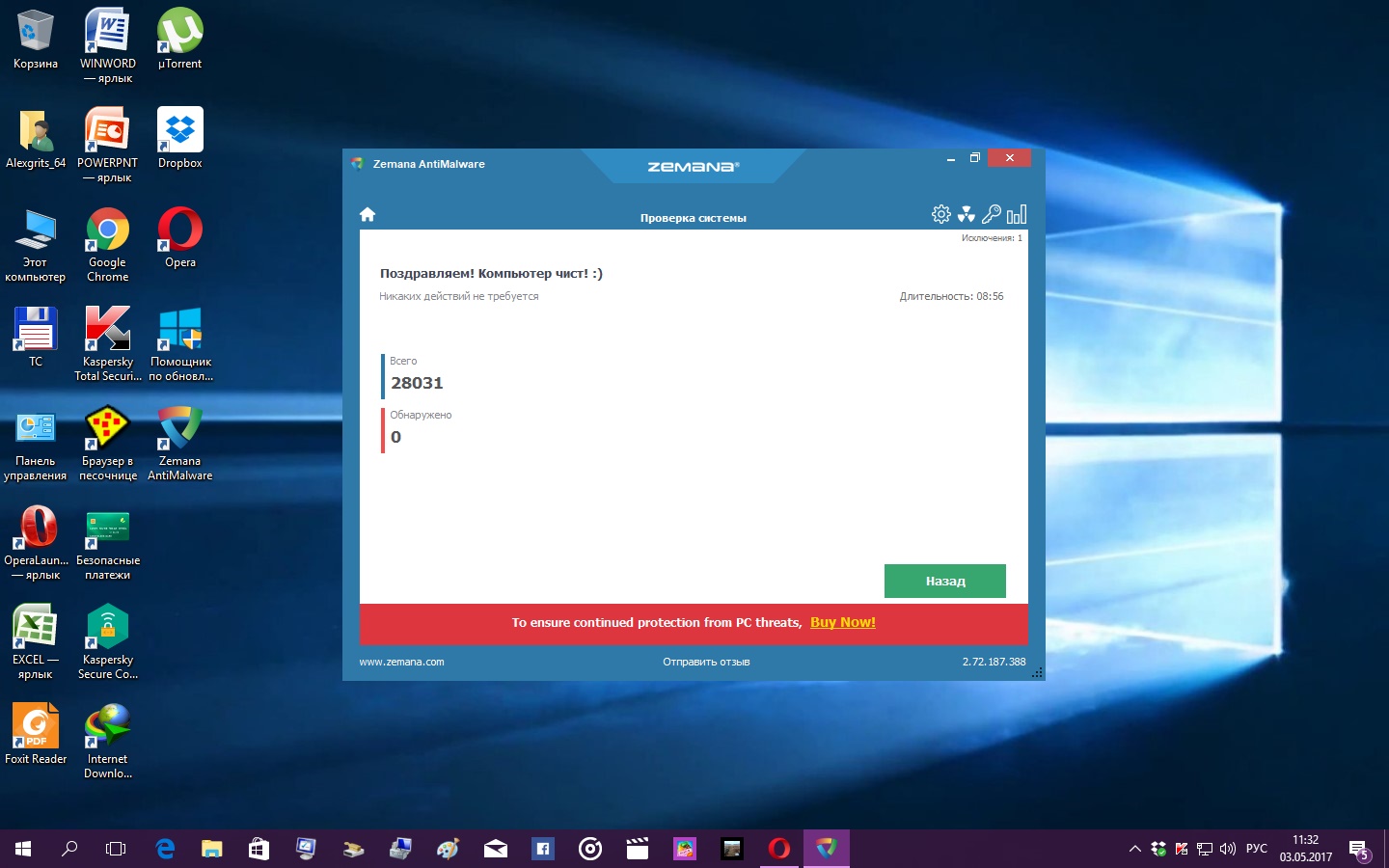Select Internet Download Manager desktop icon
The width and height of the screenshot is (1389, 868).
point(108,742)
